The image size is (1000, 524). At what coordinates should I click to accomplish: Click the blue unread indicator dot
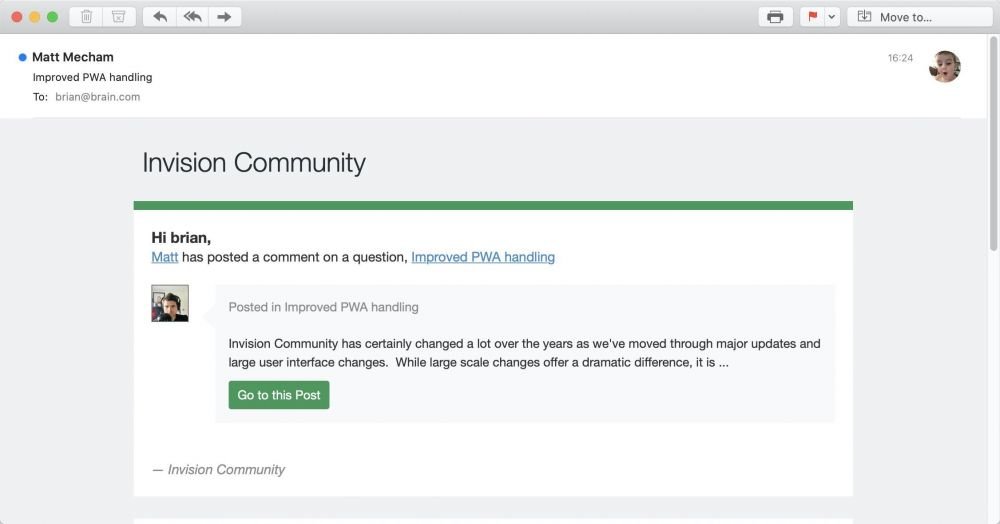(22, 57)
